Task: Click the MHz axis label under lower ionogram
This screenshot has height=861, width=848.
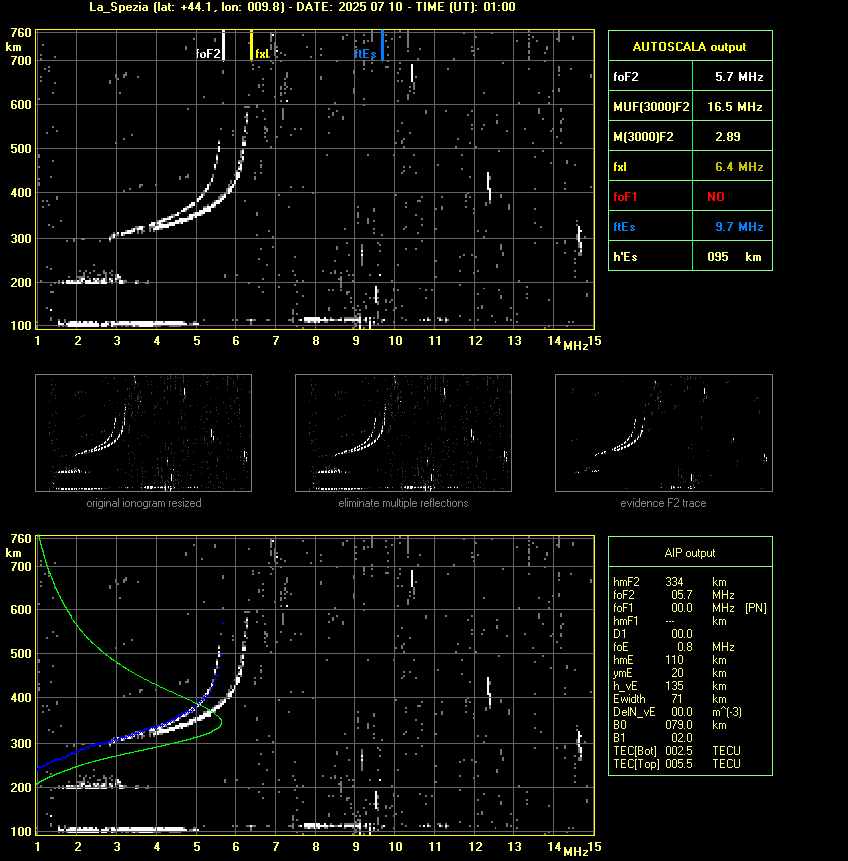Action: (576, 851)
